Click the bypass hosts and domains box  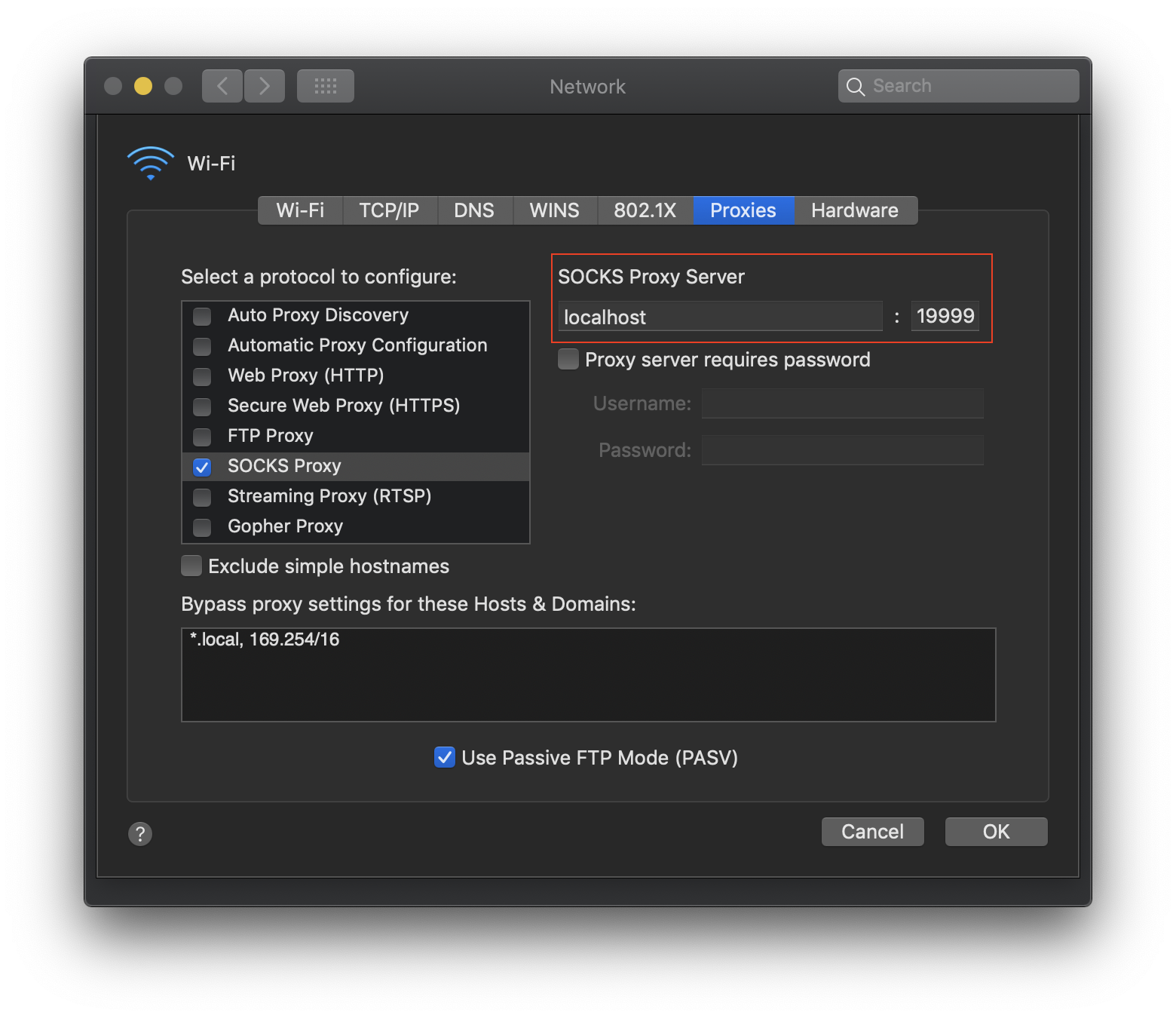[x=589, y=675]
